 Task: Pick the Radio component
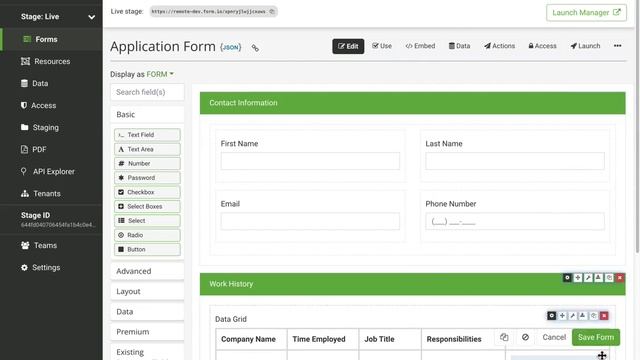(147, 235)
